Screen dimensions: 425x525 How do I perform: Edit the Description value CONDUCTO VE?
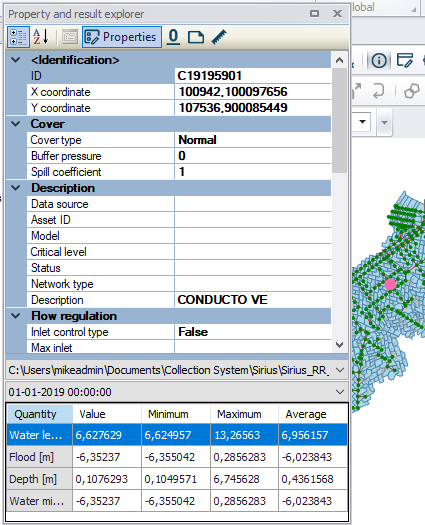253,300
